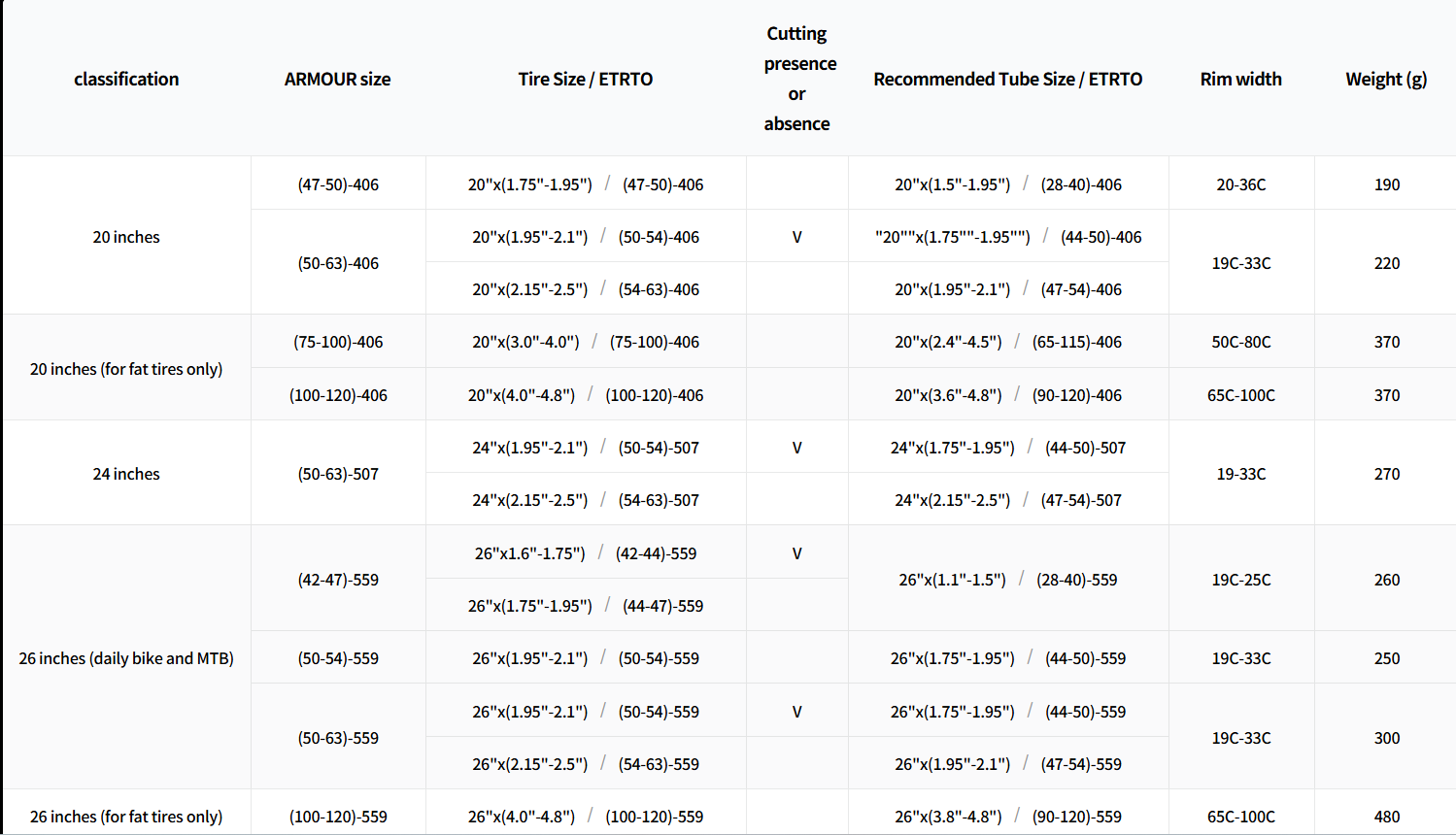Screen dimensions: 1456x835
Task: Click the 20-36C rim width cell
Action: (x=1241, y=184)
